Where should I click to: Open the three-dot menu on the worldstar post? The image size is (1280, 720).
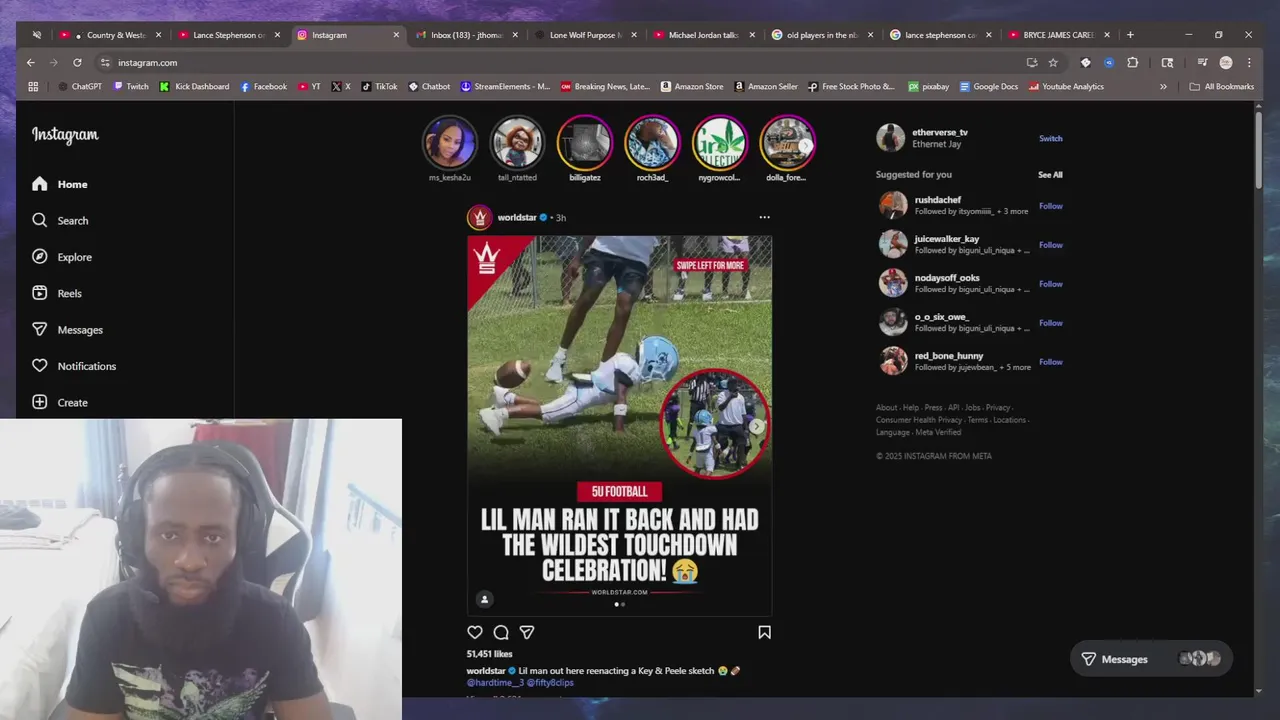click(x=764, y=217)
